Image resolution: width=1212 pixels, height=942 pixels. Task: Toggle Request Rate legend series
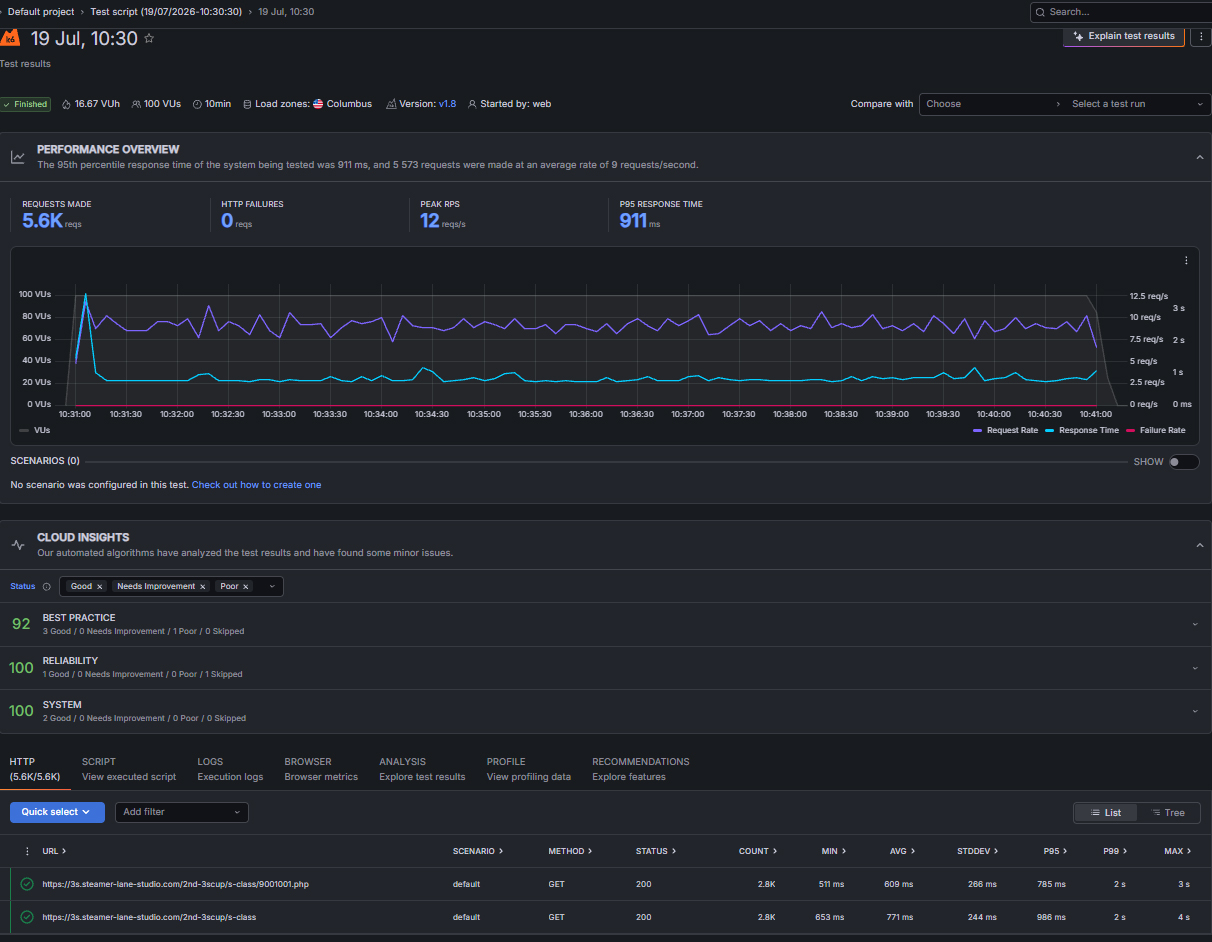coord(1005,430)
